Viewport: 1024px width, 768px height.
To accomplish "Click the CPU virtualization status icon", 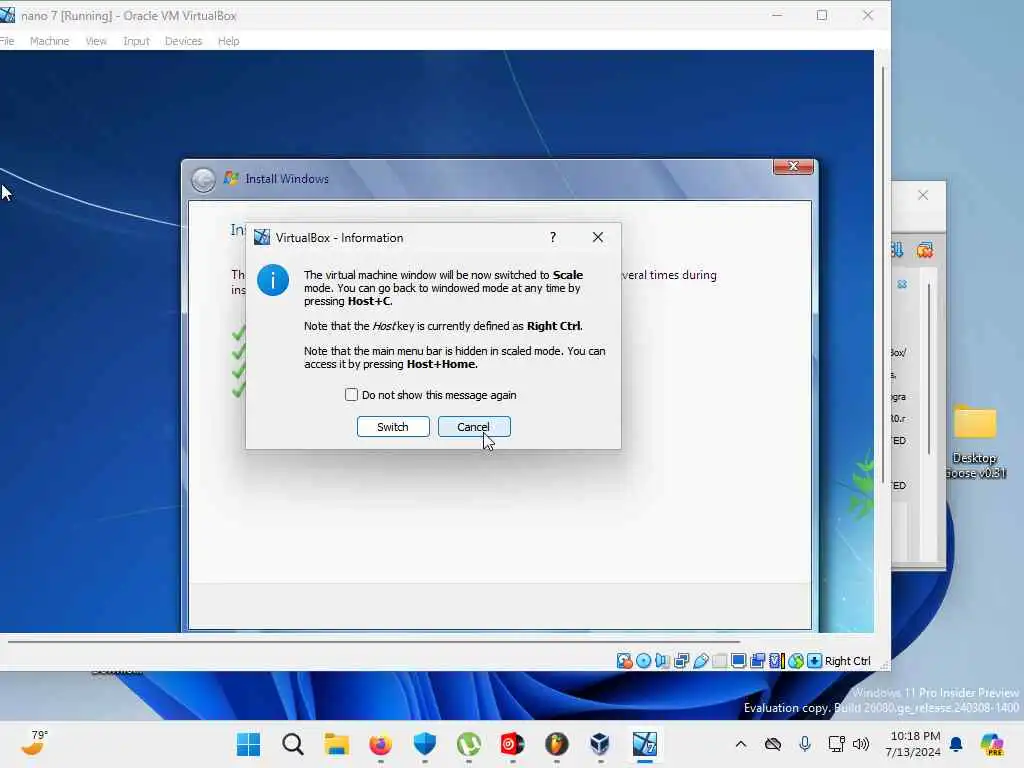I will (776, 661).
